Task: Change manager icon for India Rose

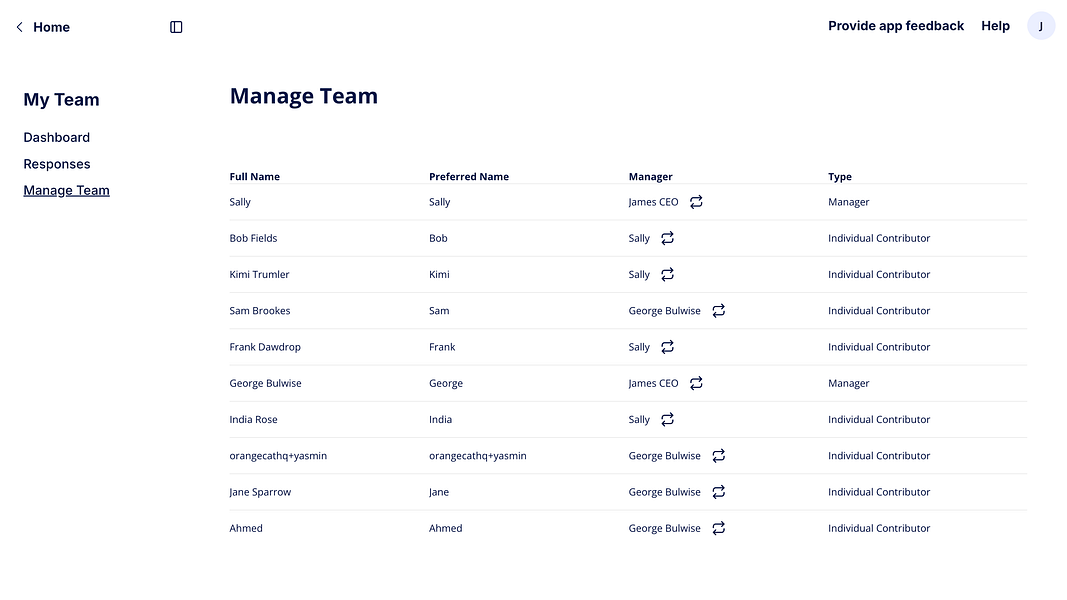Action: 668,420
